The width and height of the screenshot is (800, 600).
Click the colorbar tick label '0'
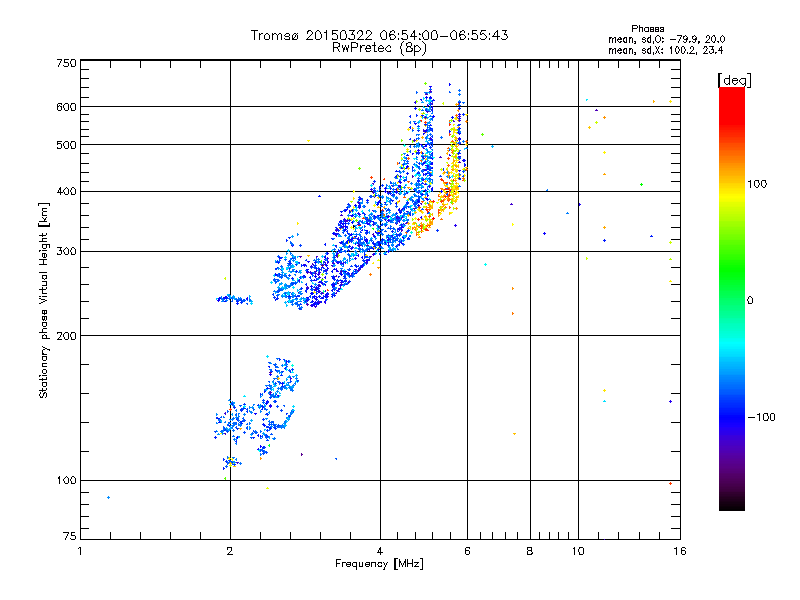click(x=750, y=301)
